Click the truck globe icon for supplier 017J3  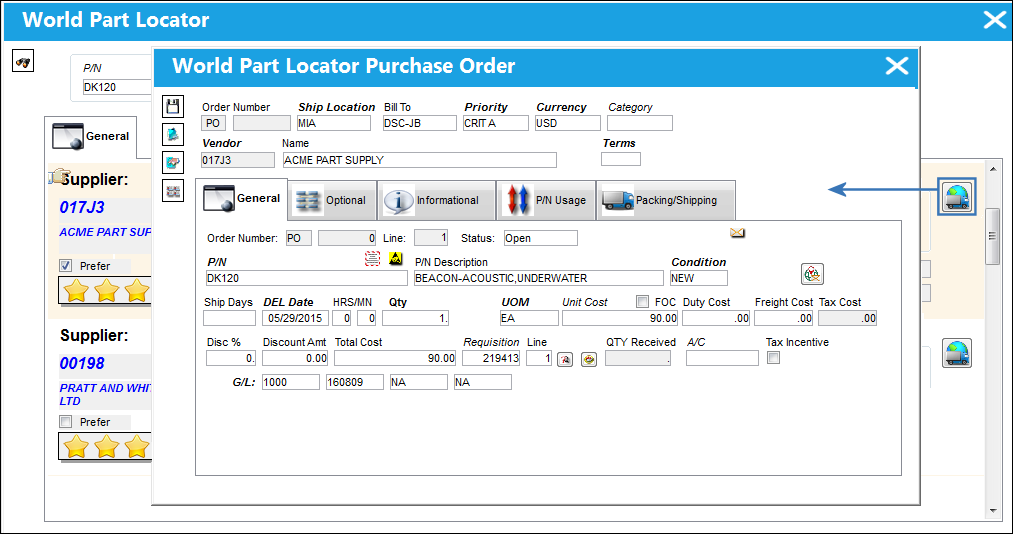pyautogui.click(x=957, y=197)
